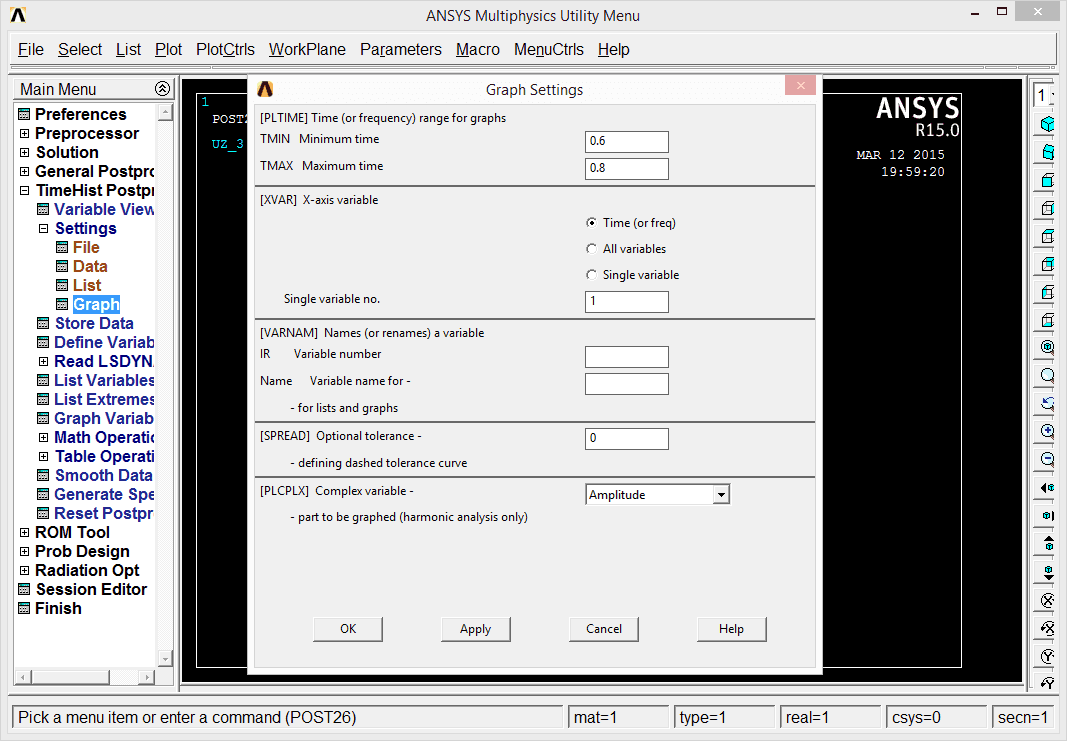The width and height of the screenshot is (1067, 741).
Task: Click the SPREAD tolerance field
Action: (627, 439)
